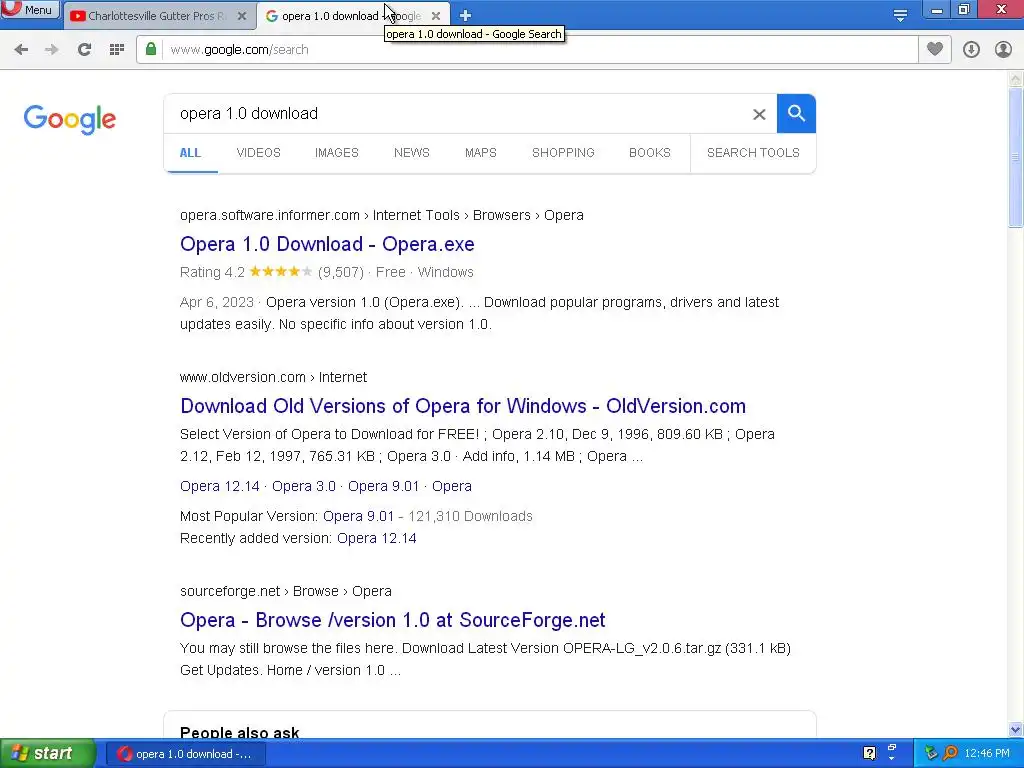Open 'Download Old Versions of Opera' OldVersion result
The image size is (1024, 768).
[x=463, y=406]
